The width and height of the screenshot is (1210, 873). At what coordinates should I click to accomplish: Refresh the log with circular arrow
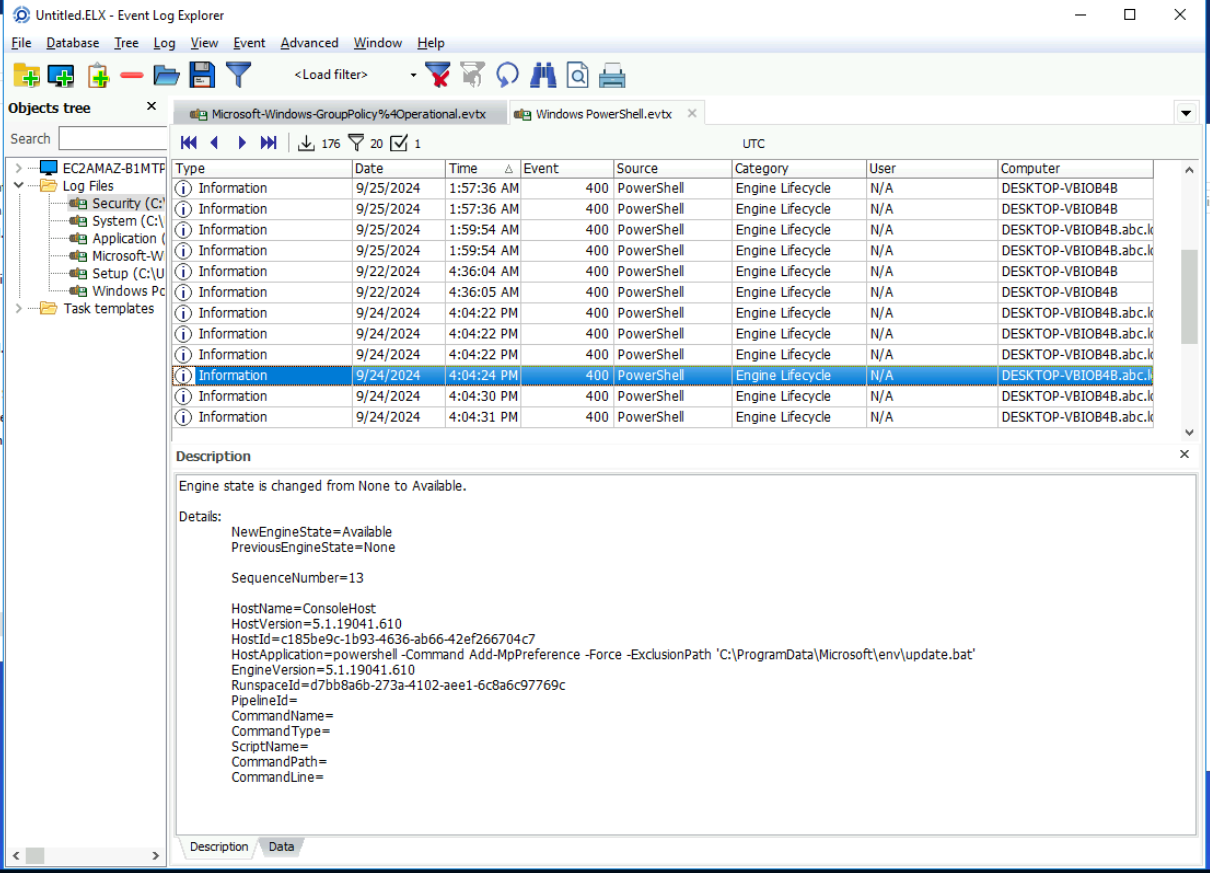point(508,75)
